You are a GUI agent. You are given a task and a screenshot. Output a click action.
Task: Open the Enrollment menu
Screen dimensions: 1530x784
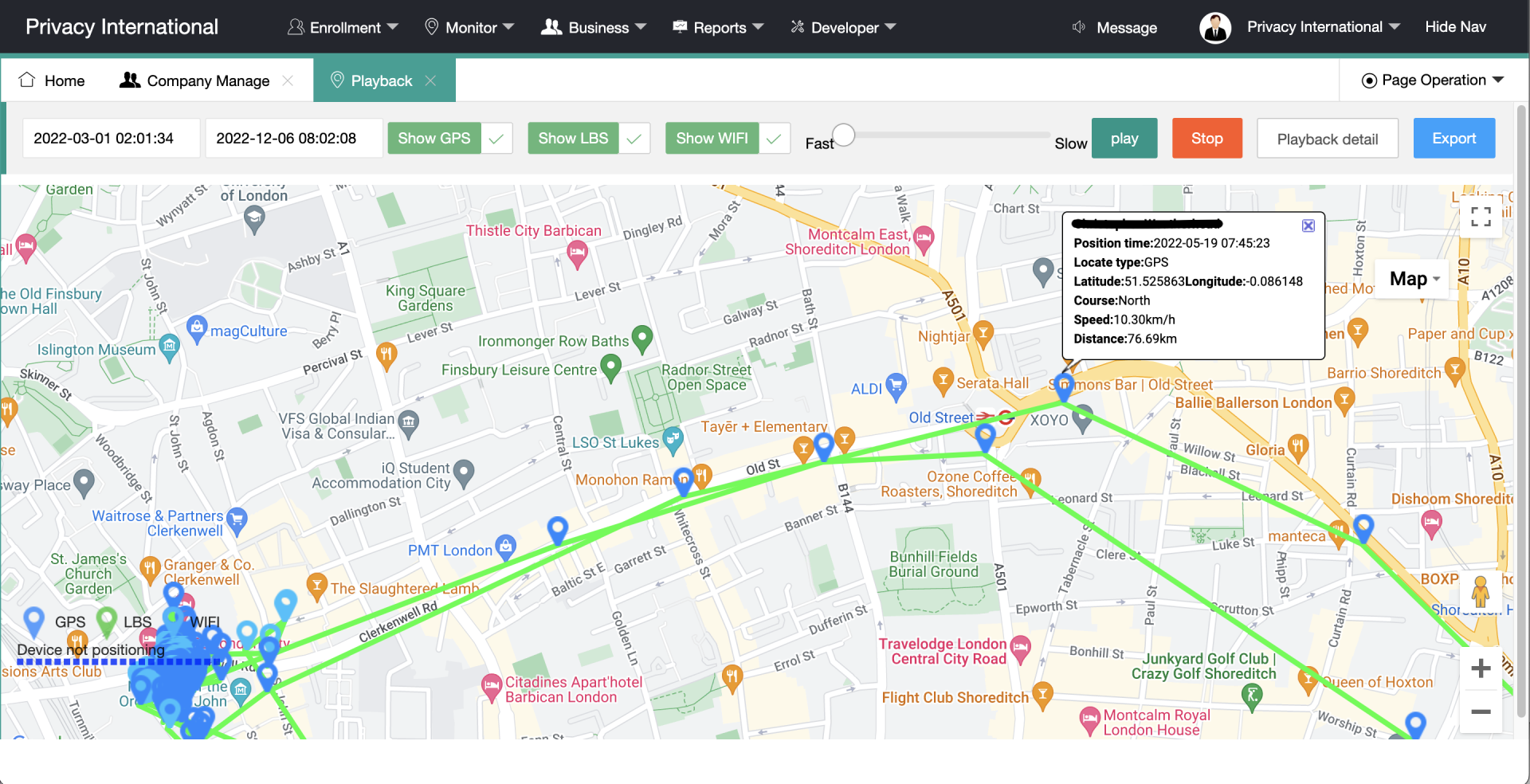[343, 28]
